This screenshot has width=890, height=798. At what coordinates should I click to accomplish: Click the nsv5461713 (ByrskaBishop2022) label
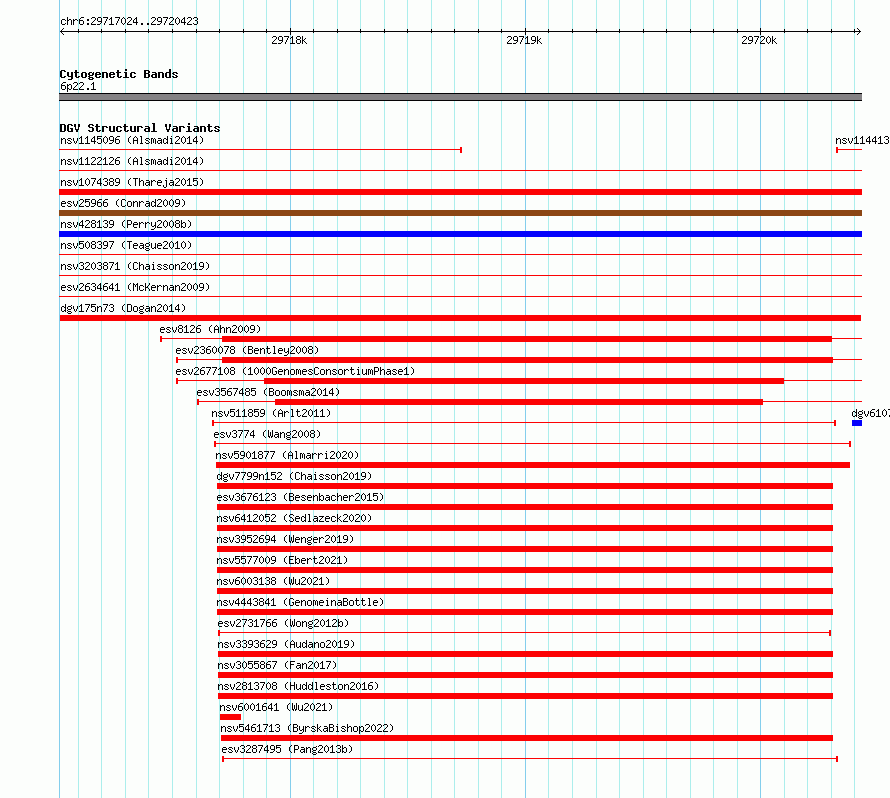[307, 728]
